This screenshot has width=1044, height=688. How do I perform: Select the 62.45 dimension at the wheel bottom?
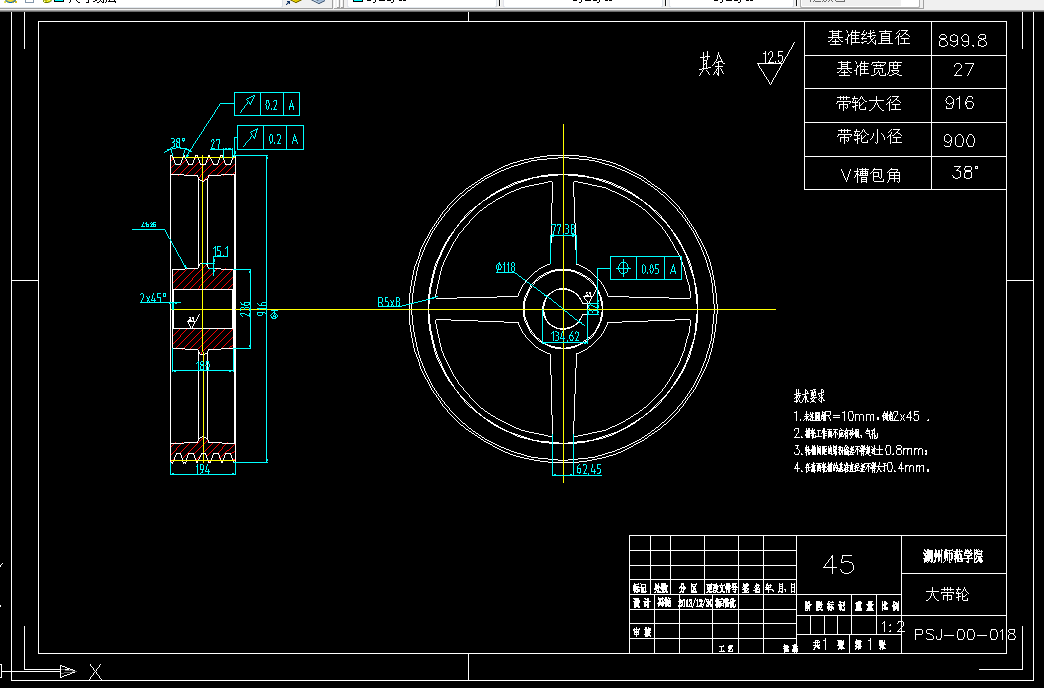pos(589,470)
